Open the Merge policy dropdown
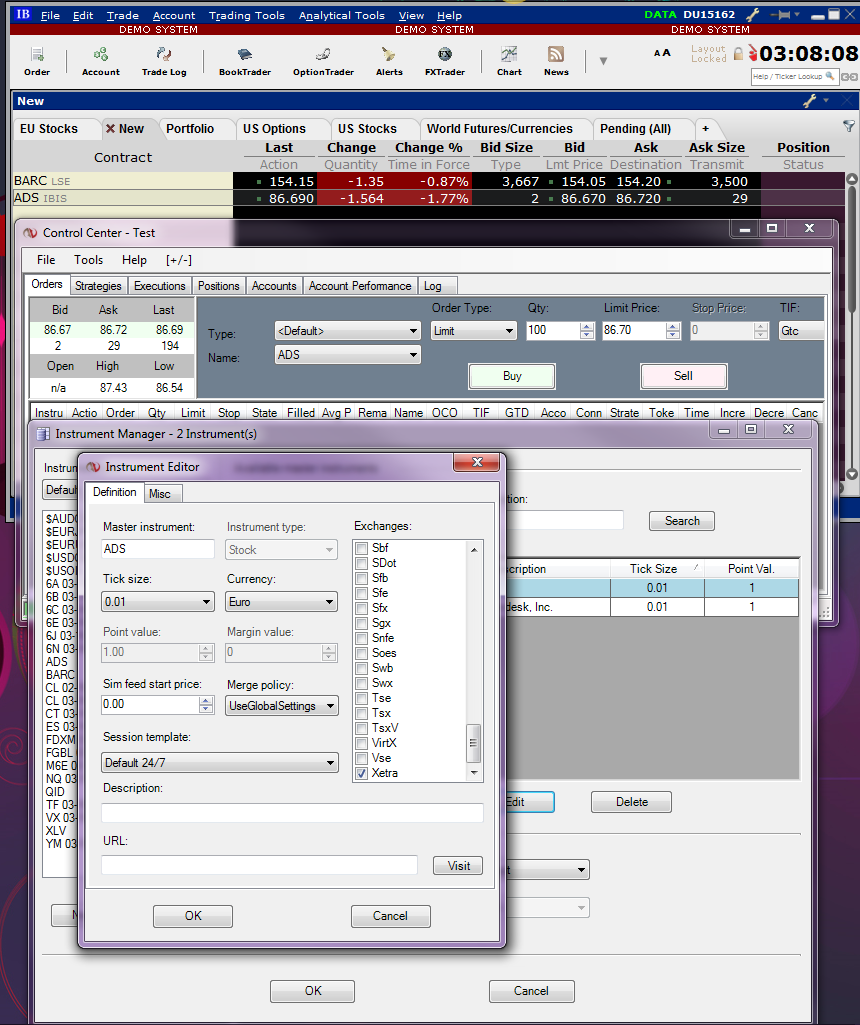This screenshot has height=1025, width=860. point(282,706)
